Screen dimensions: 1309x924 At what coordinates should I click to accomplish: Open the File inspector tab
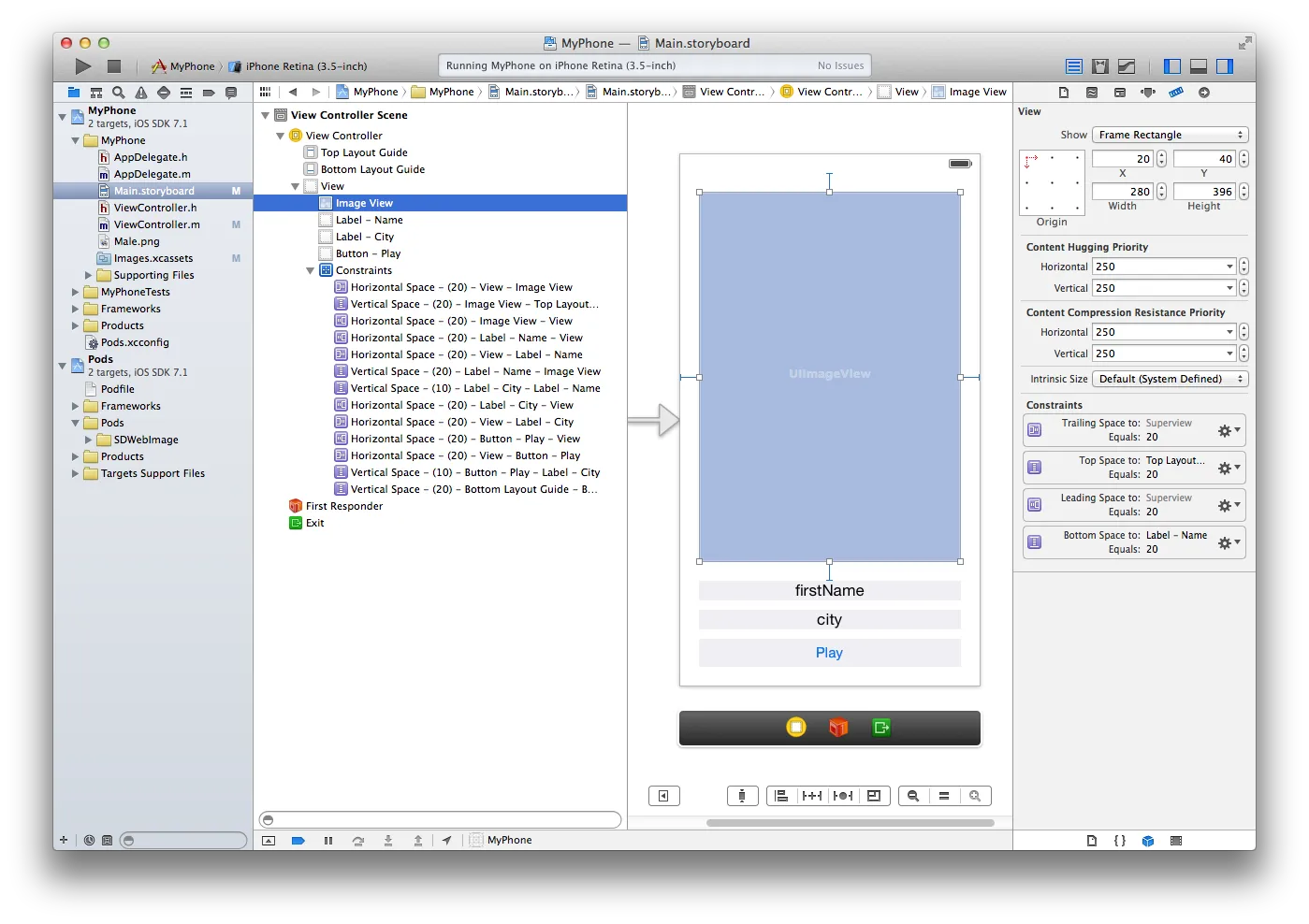[1064, 93]
